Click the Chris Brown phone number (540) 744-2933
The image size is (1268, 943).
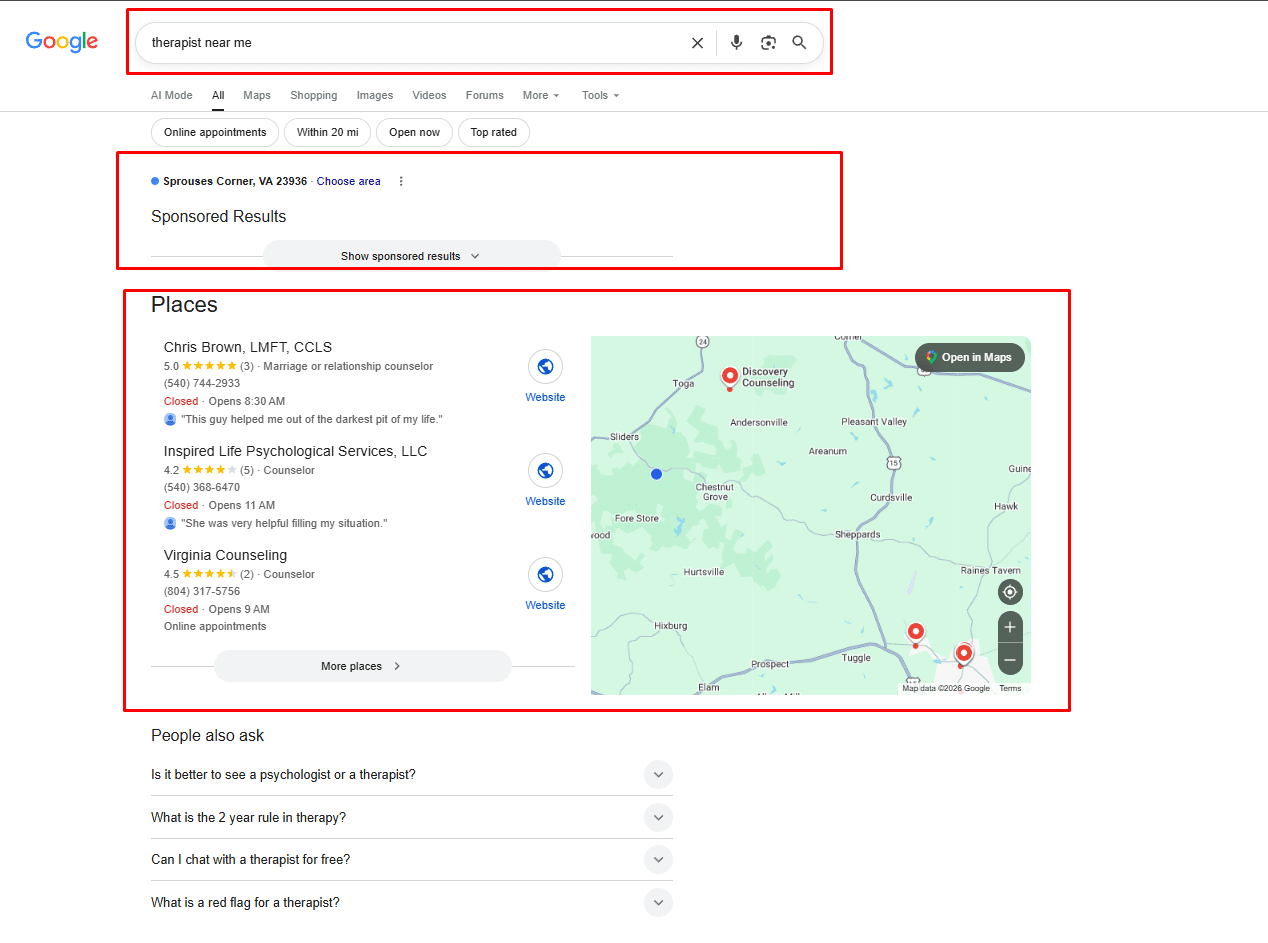(202, 383)
